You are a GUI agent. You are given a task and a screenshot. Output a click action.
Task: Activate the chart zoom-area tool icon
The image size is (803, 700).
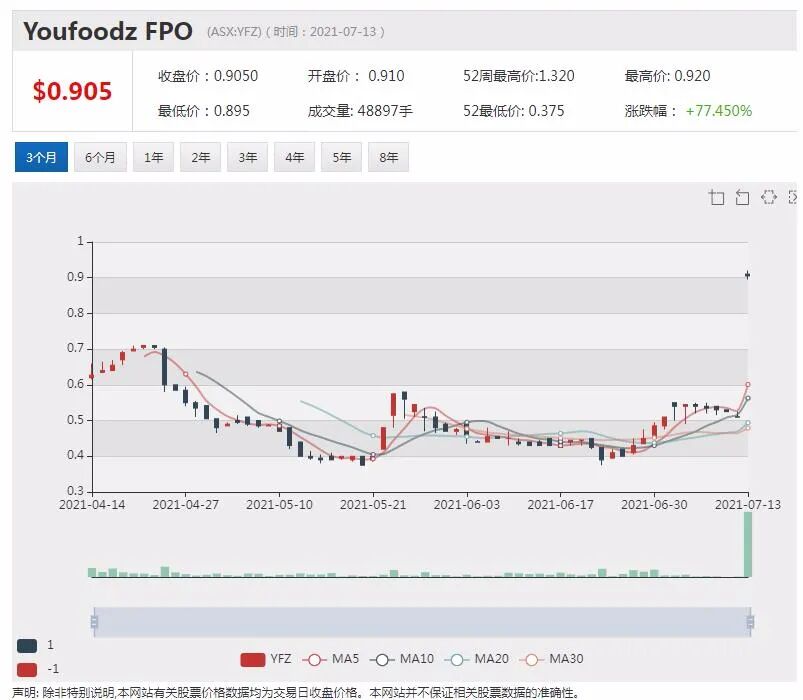point(716,197)
